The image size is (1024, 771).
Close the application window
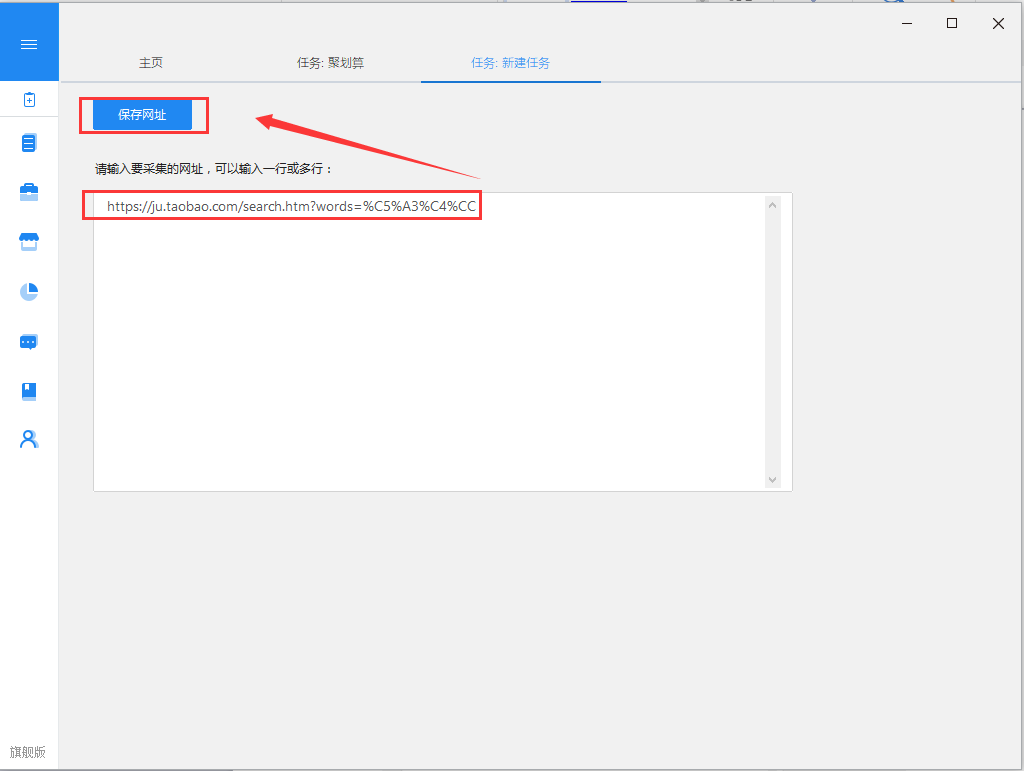[x=999, y=24]
